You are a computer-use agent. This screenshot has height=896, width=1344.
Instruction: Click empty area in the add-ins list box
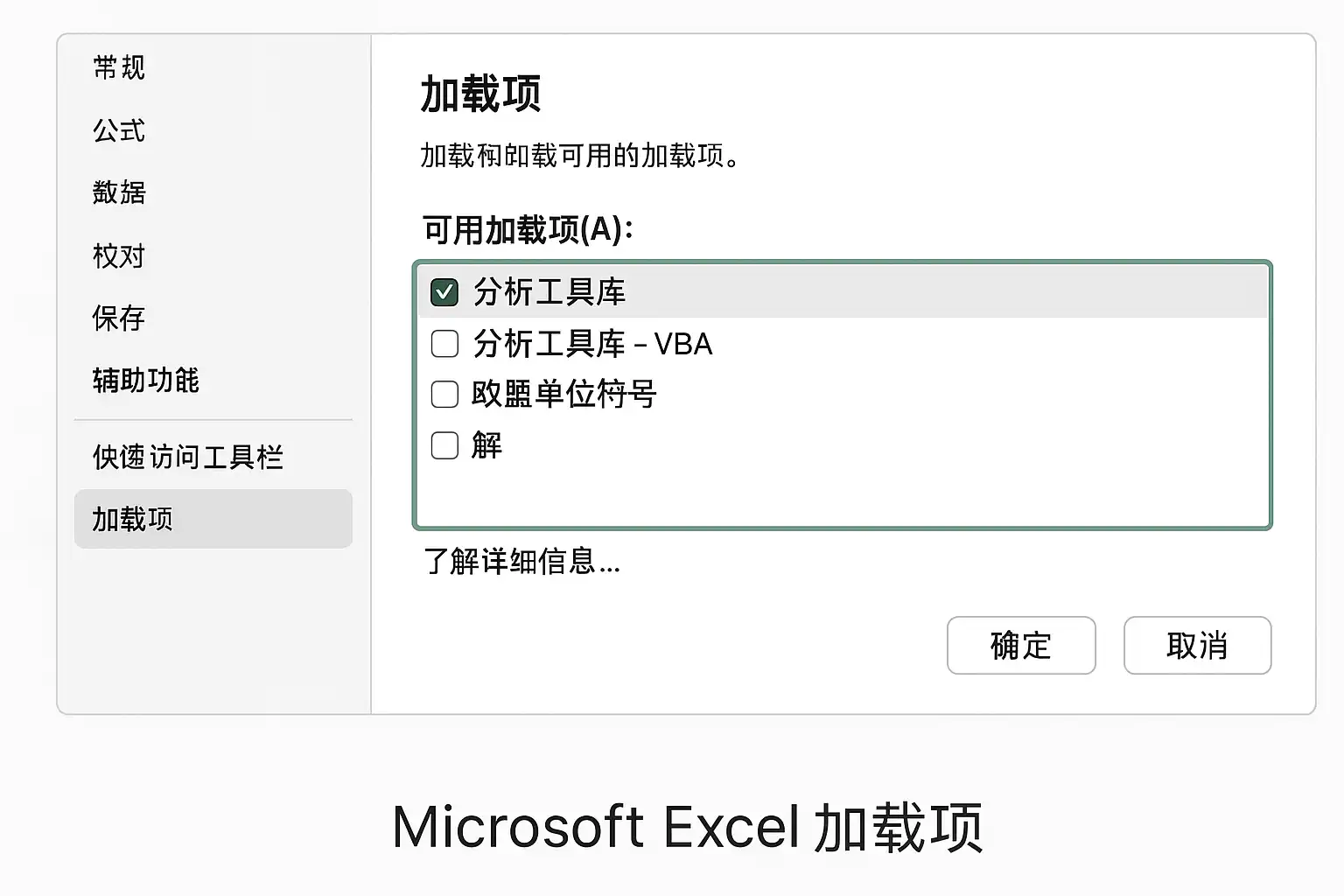click(x=842, y=494)
